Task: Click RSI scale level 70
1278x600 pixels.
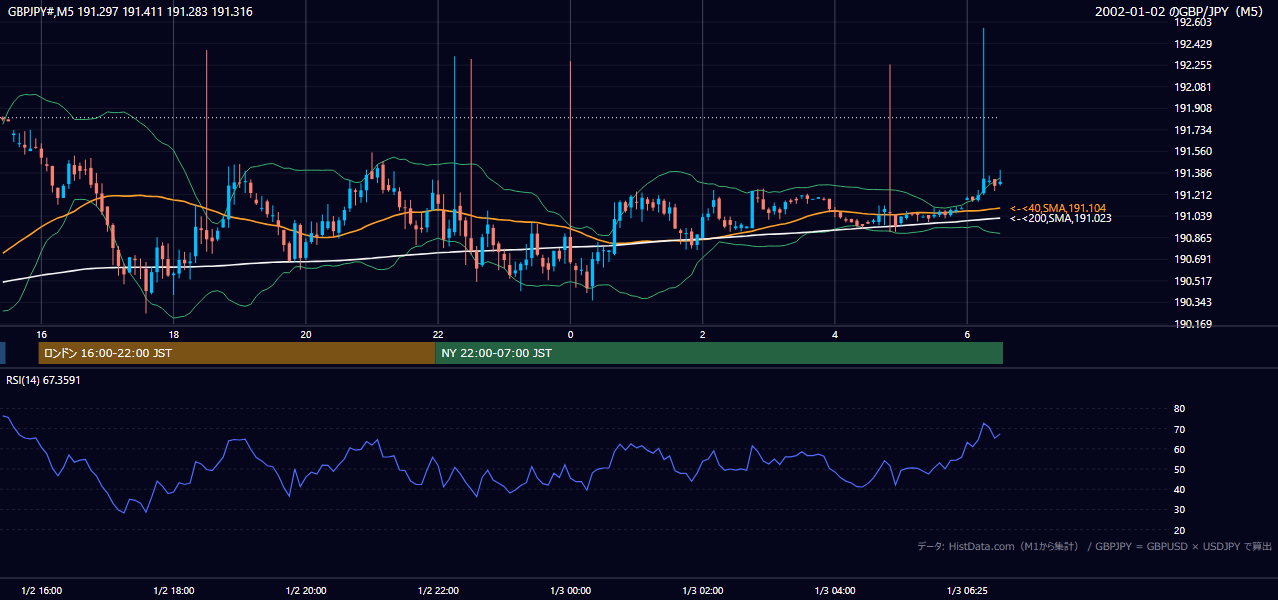Action: pos(1179,429)
